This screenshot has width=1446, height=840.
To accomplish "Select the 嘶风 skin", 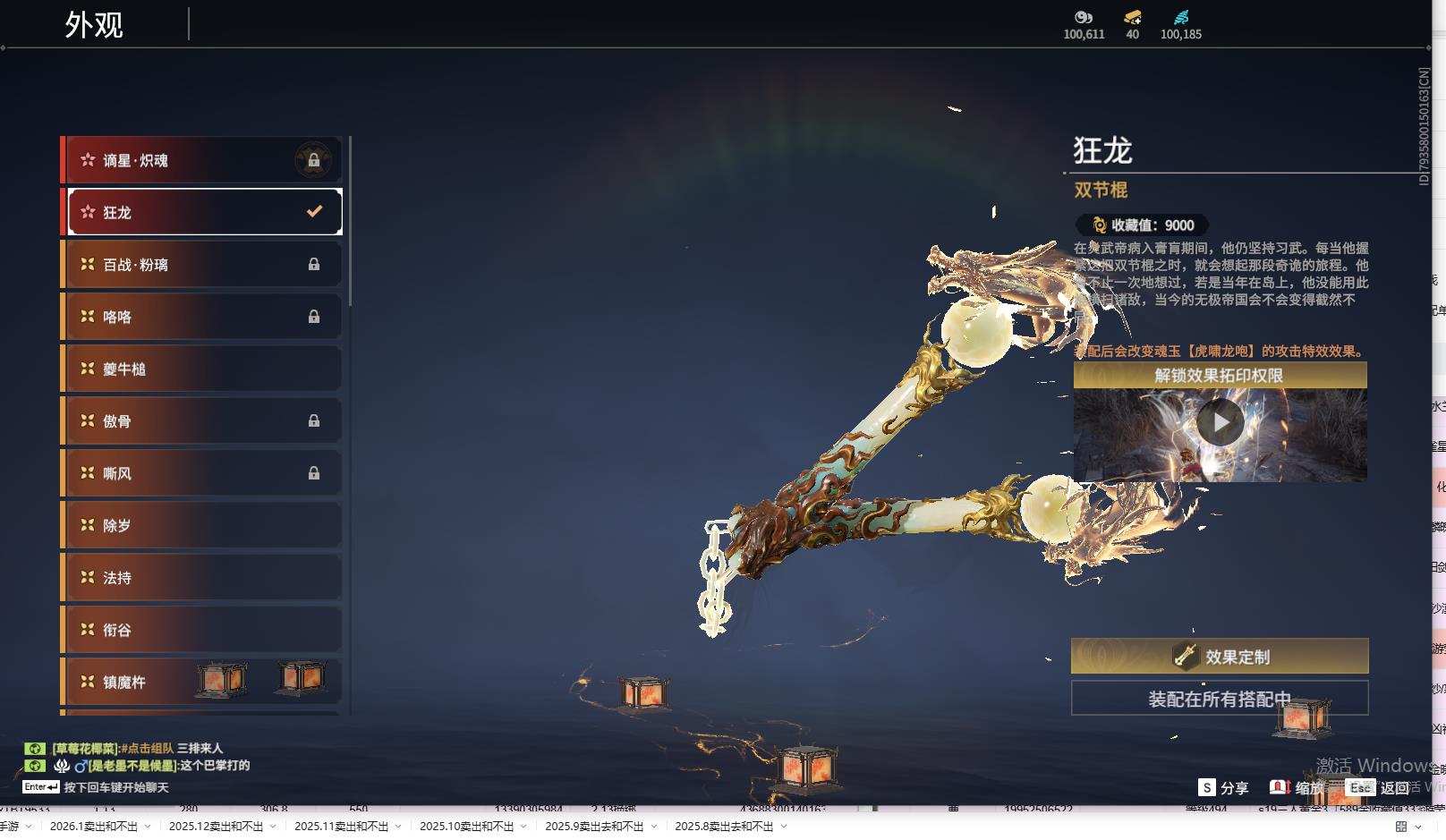I will point(201,472).
